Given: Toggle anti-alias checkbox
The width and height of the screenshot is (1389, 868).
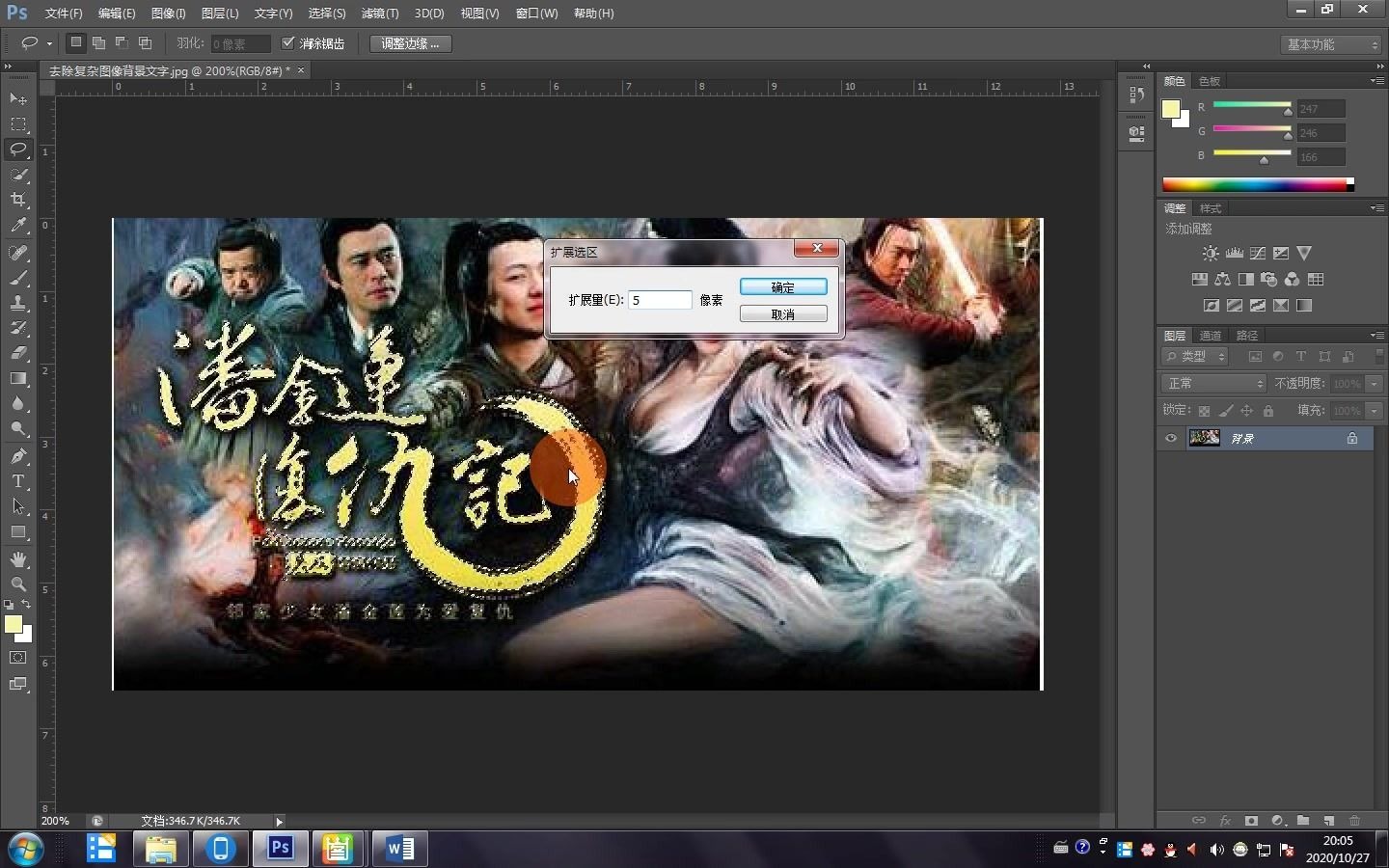Looking at the screenshot, I should click(x=287, y=43).
